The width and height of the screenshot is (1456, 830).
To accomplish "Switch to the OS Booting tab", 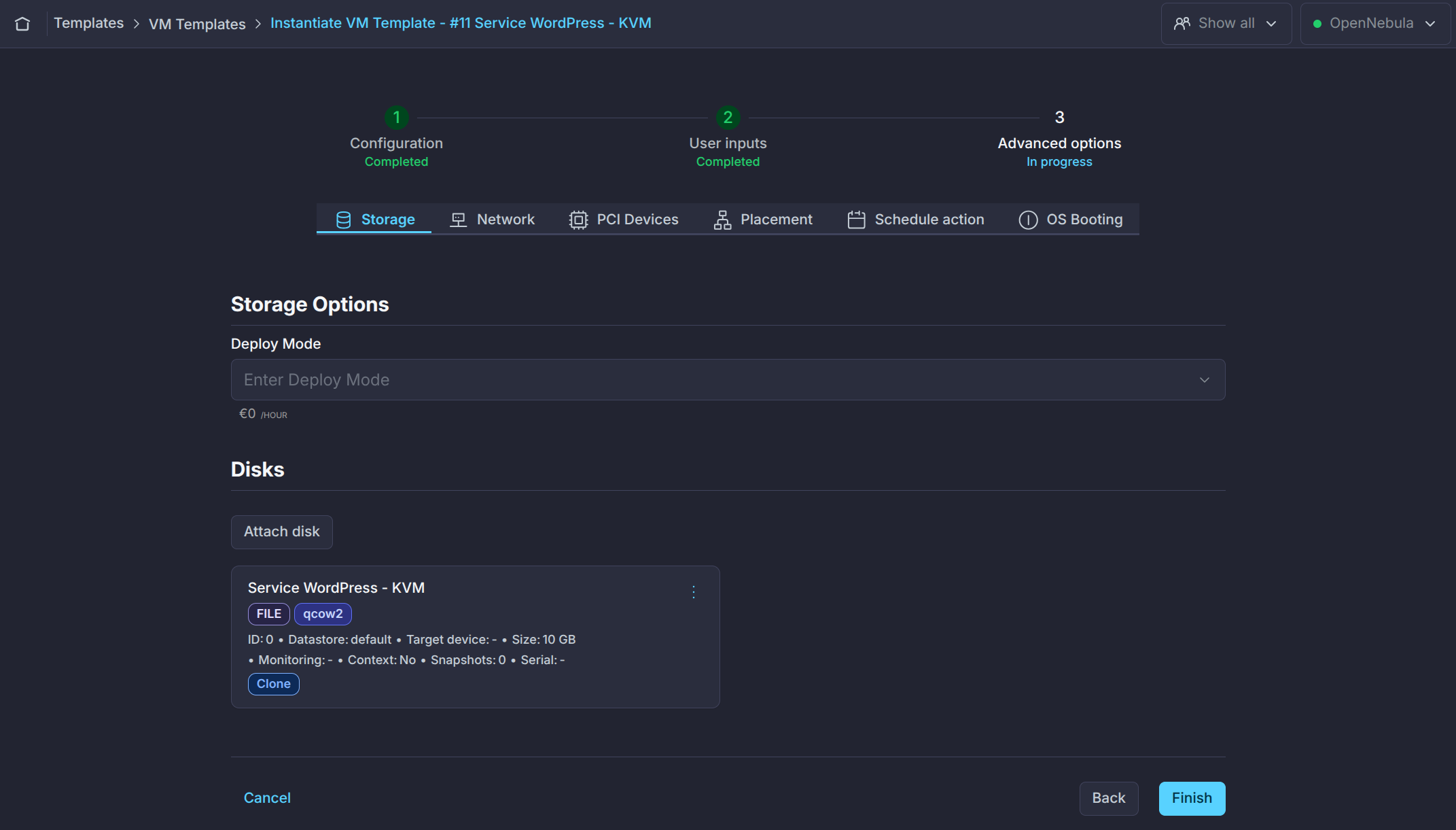I will [x=1071, y=220].
